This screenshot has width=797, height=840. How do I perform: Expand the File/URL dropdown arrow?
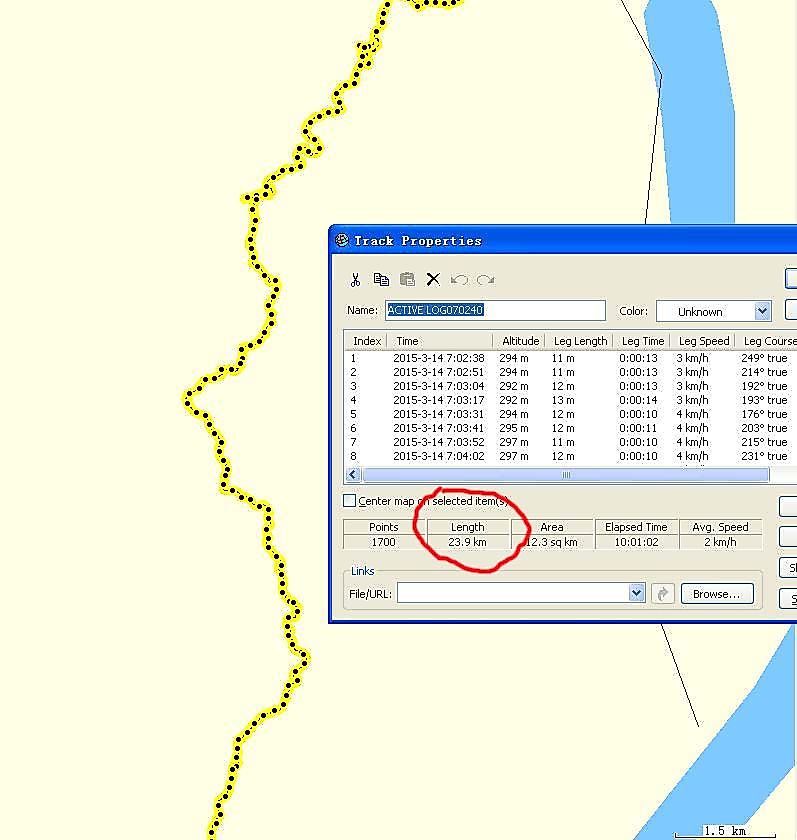636,594
